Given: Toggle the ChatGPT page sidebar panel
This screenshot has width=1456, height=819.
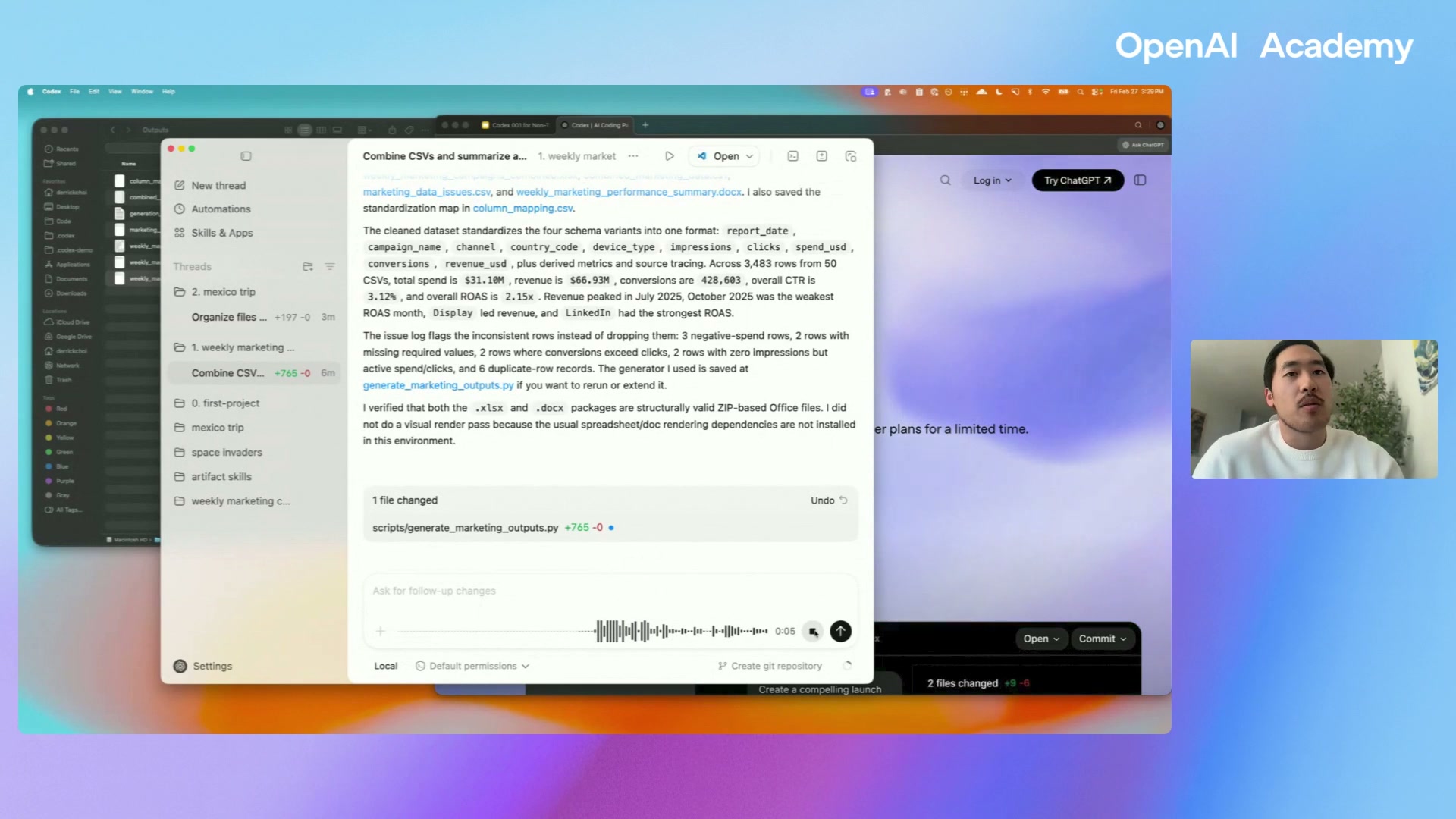Looking at the screenshot, I should tap(1140, 180).
